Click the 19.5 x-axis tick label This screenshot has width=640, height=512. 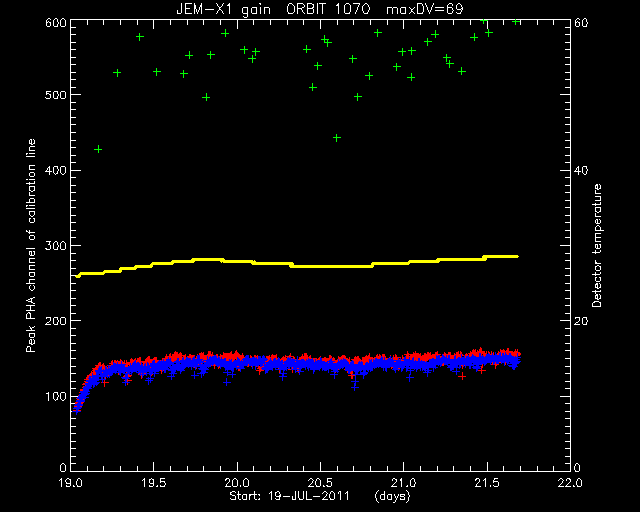(x=154, y=483)
